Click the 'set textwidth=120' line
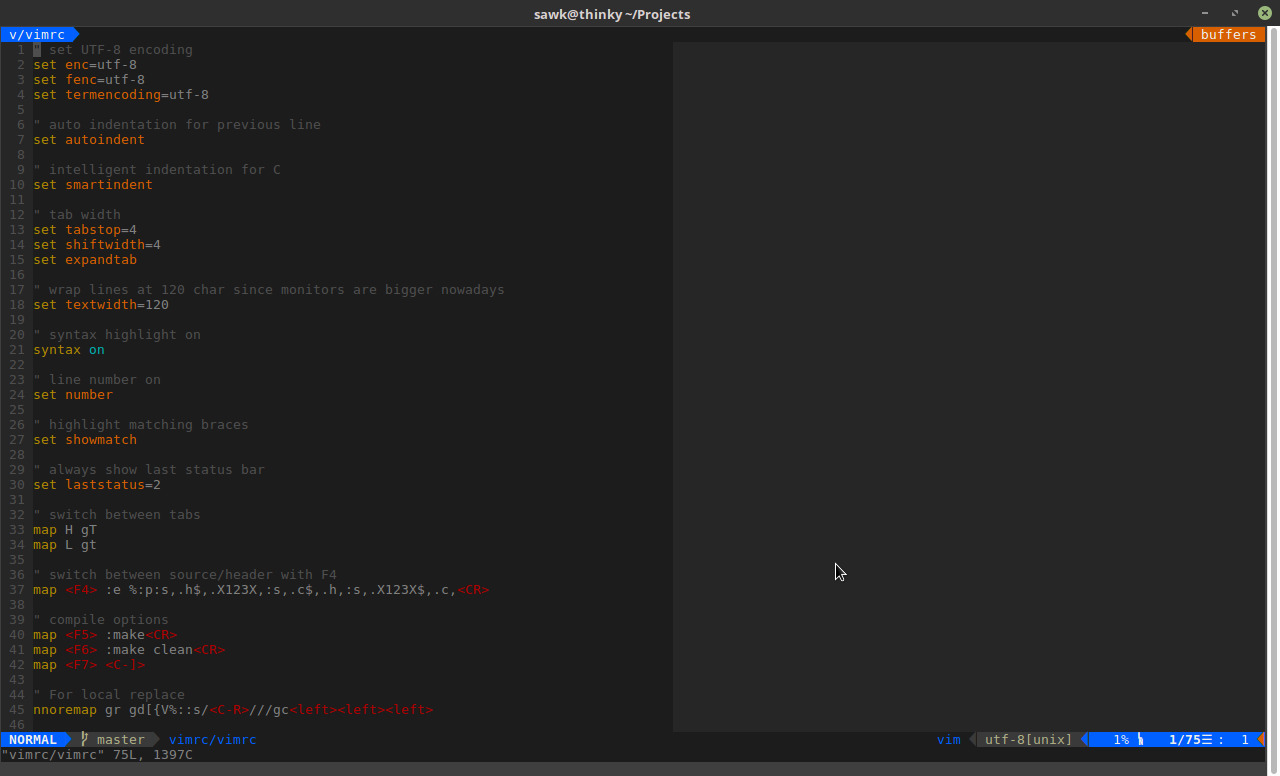Image resolution: width=1280 pixels, height=776 pixels. [101, 305]
